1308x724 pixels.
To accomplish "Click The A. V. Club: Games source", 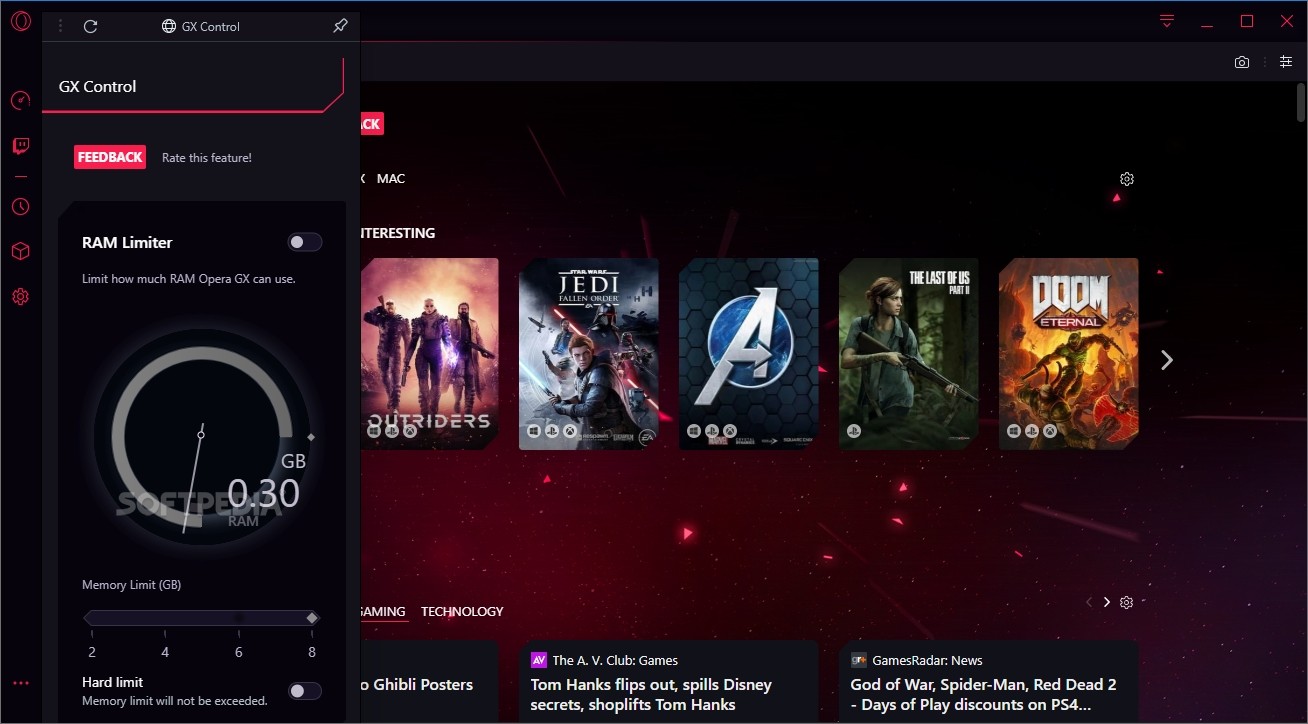I will 615,660.
